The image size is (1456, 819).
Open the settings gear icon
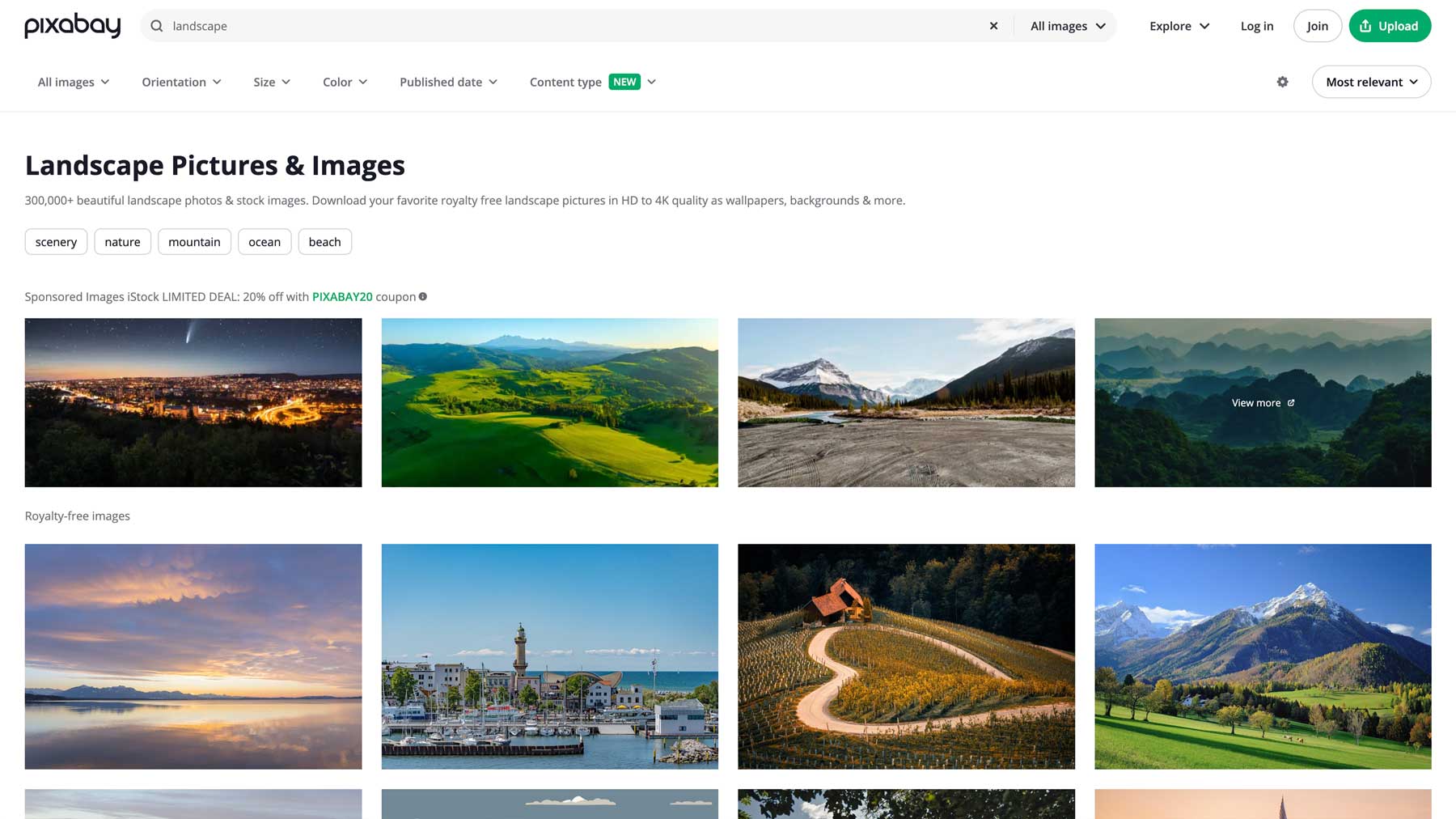coord(1282,82)
